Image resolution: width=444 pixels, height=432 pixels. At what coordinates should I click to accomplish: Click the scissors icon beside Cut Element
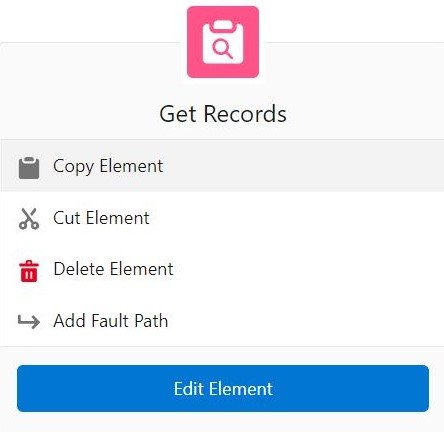tap(29, 219)
